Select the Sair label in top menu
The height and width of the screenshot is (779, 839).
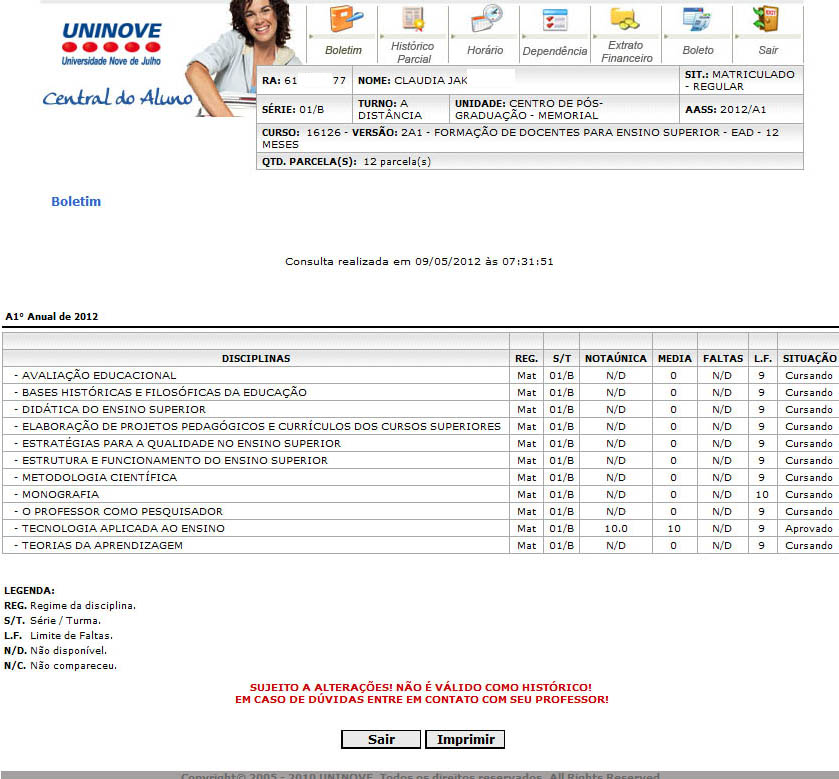tap(768, 50)
